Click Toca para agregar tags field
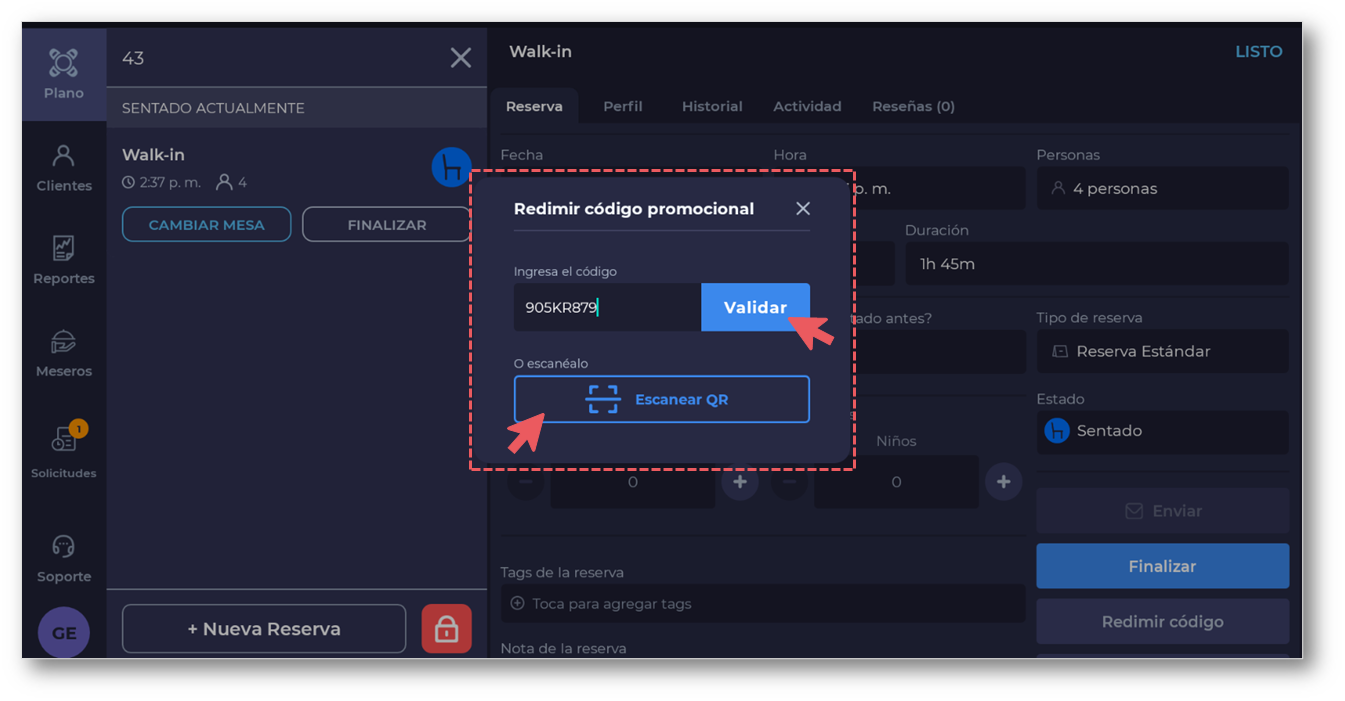1345x701 pixels. (x=763, y=604)
